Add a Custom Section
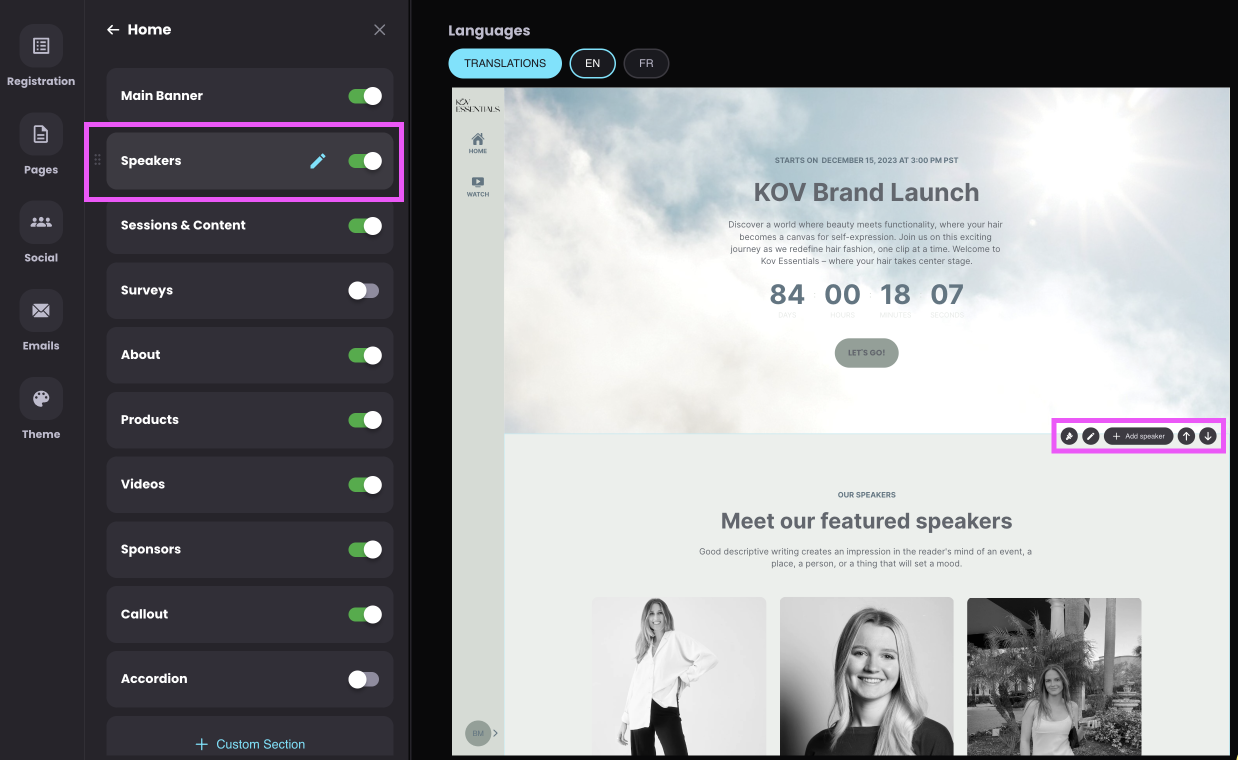1238x760 pixels. pos(250,744)
